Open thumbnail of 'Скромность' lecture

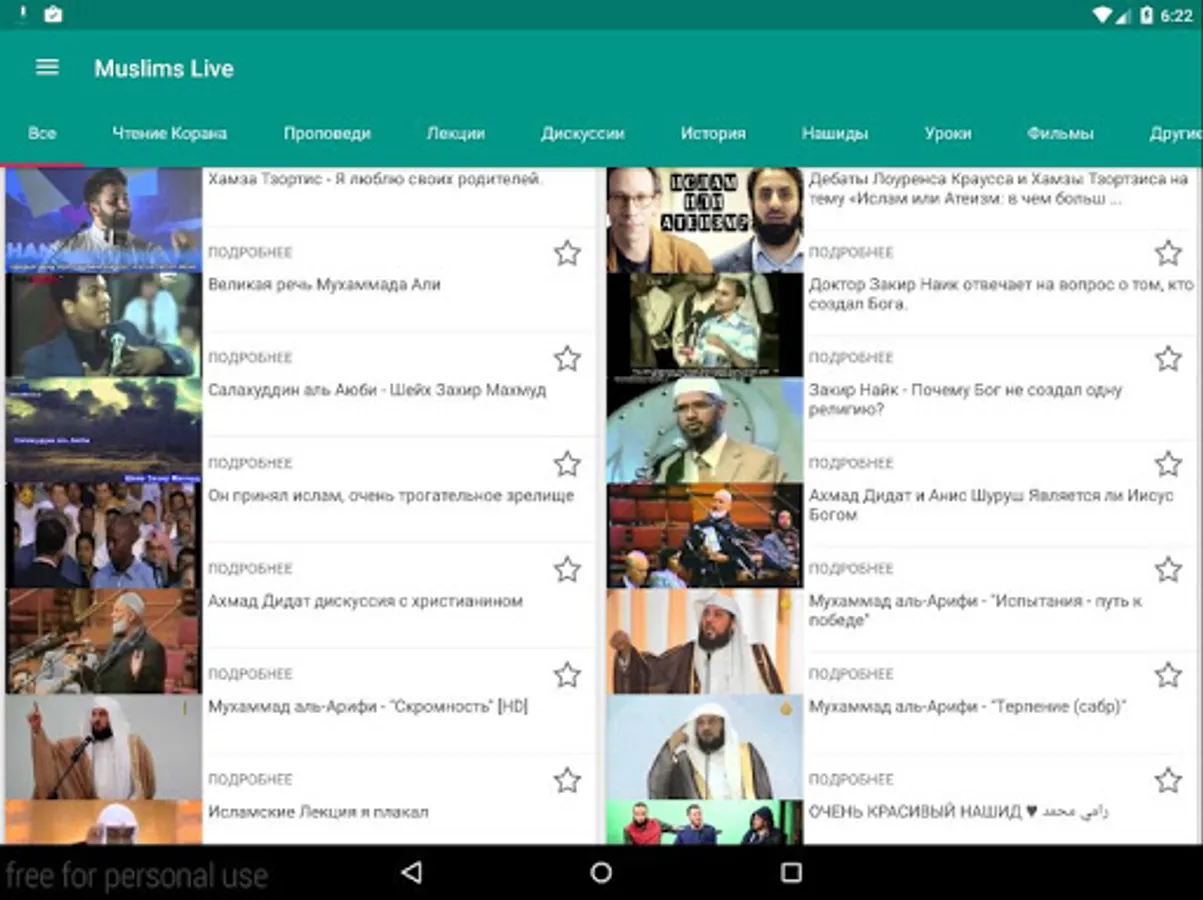coord(104,747)
